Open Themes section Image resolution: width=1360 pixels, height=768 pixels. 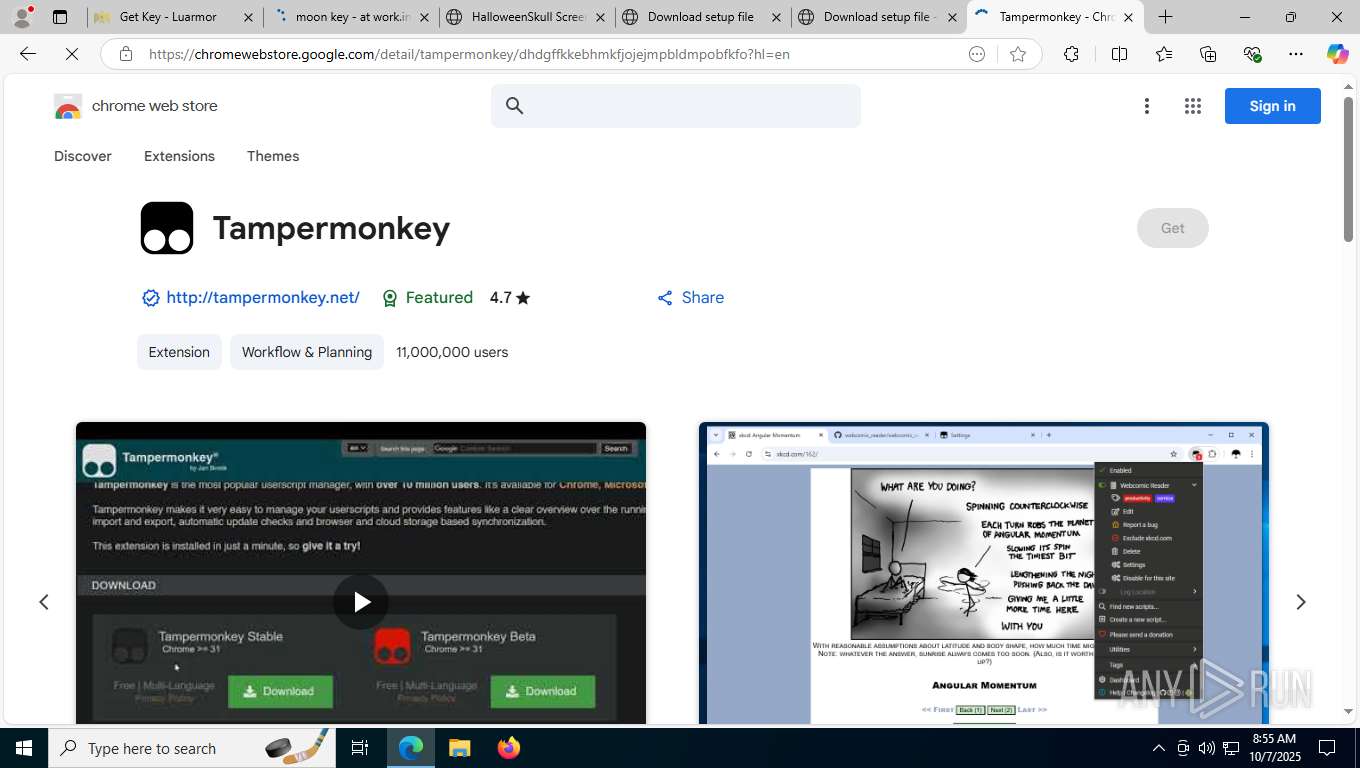coord(273,156)
